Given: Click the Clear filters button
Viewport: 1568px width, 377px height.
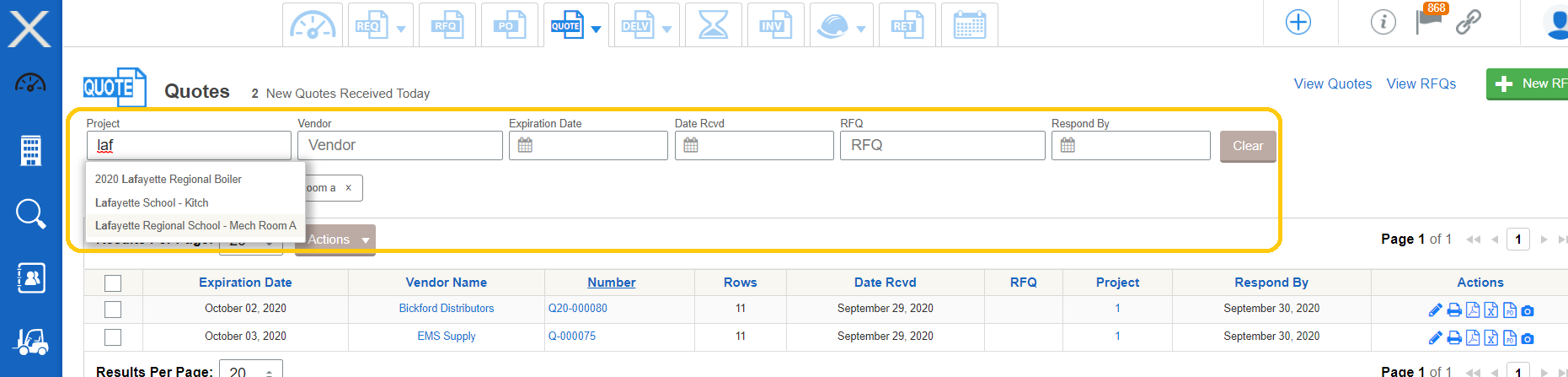Looking at the screenshot, I should [1248, 146].
